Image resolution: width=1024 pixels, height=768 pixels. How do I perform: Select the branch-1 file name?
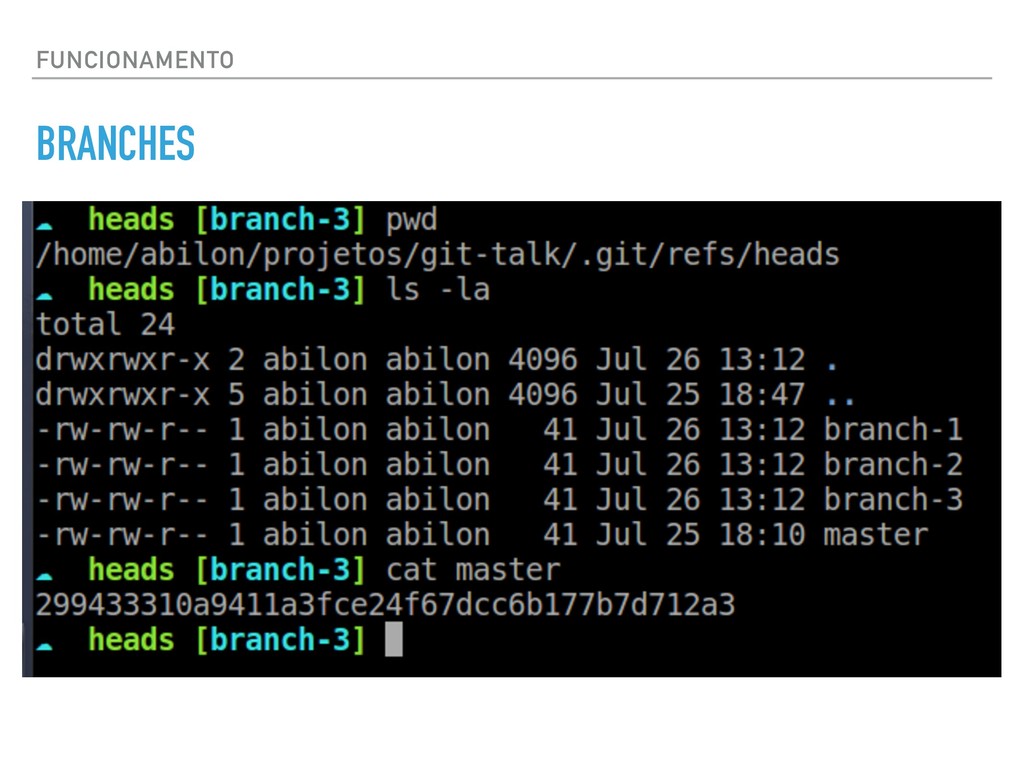tap(892, 430)
